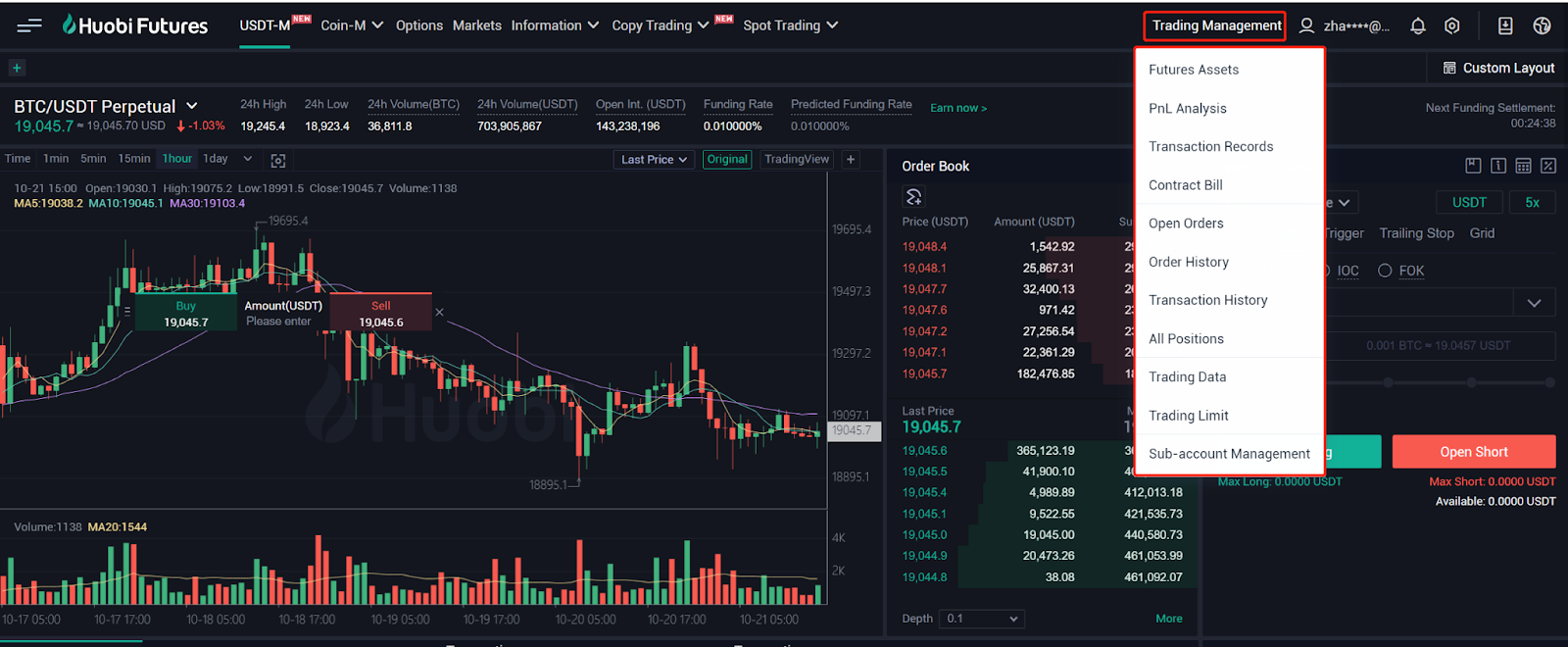Image resolution: width=1568 pixels, height=647 pixels.
Task: Select the 1day timeframe
Action: (216, 159)
